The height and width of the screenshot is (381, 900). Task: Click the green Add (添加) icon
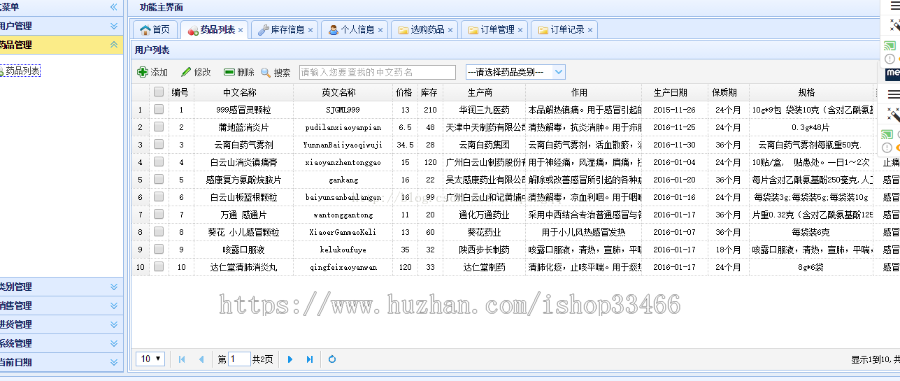pyautogui.click(x=142, y=72)
